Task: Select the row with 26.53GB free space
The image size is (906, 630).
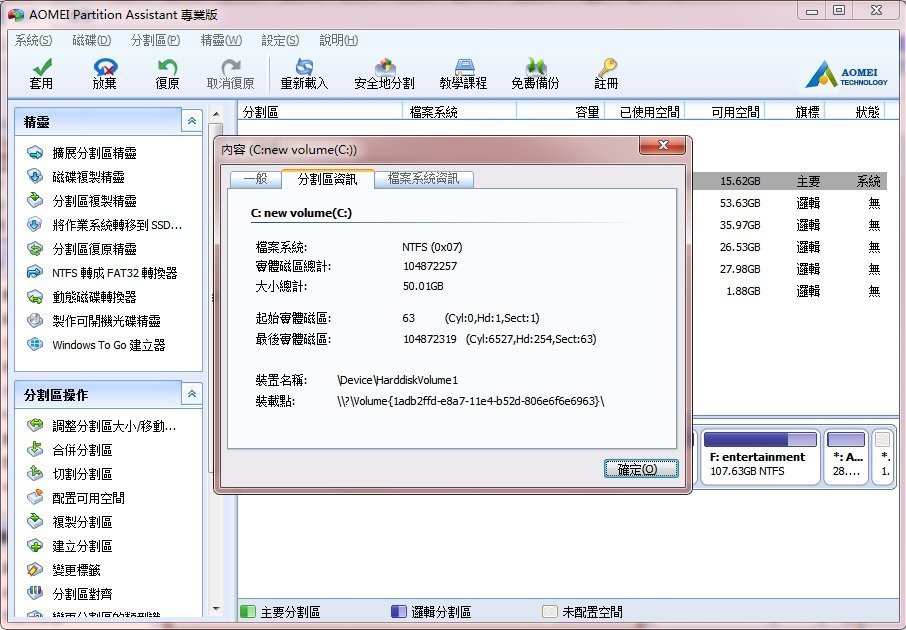Action: click(789, 247)
